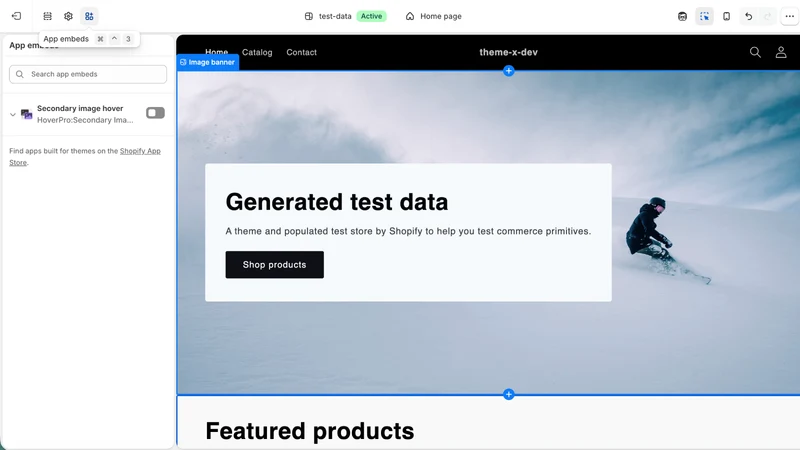Image resolution: width=800 pixels, height=450 pixels.
Task: Focus the Search app embeds field
Action: (88, 74)
